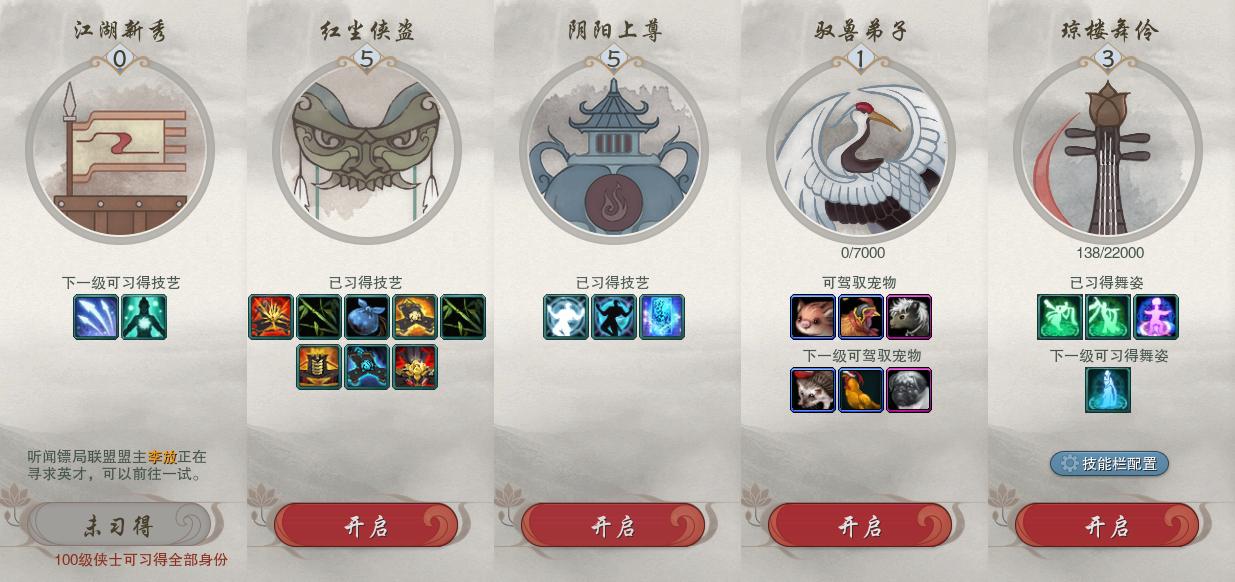The height and width of the screenshot is (582, 1235).
Task: Start the 琼楼舞伶 identity with 开启
Action: [x=1107, y=526]
